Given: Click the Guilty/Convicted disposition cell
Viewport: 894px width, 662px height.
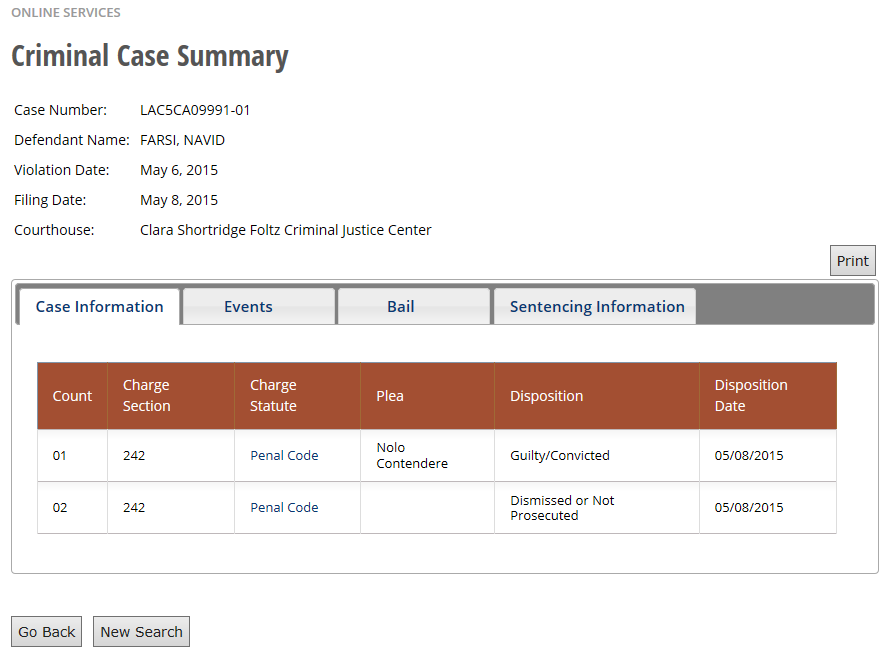Looking at the screenshot, I should click(597, 456).
